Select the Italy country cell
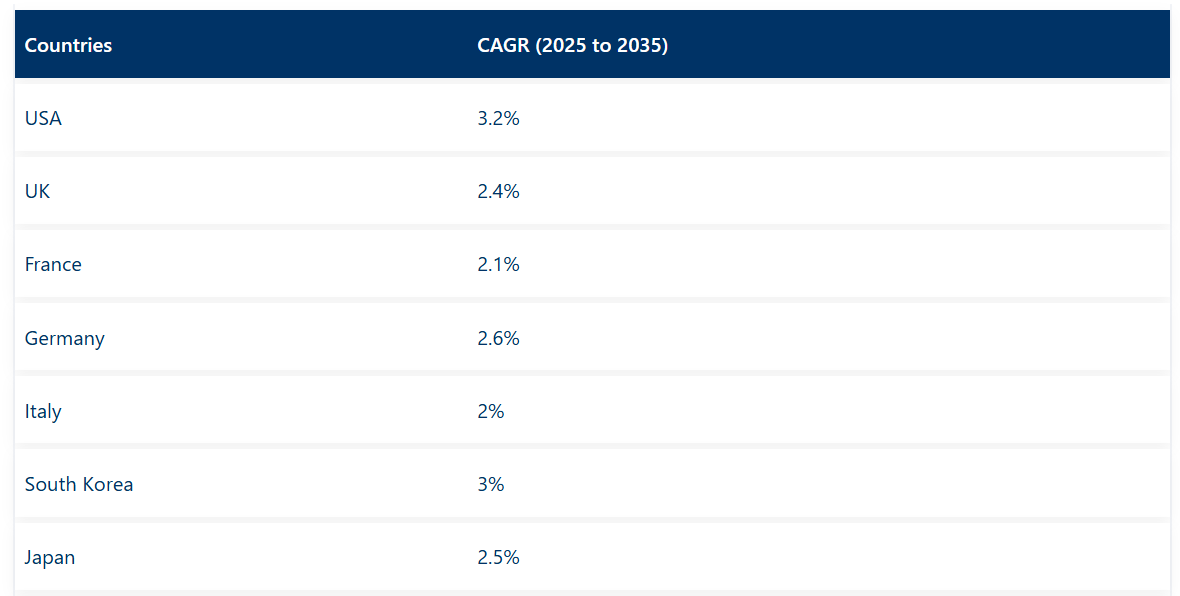This screenshot has width=1180, height=596. [x=43, y=411]
